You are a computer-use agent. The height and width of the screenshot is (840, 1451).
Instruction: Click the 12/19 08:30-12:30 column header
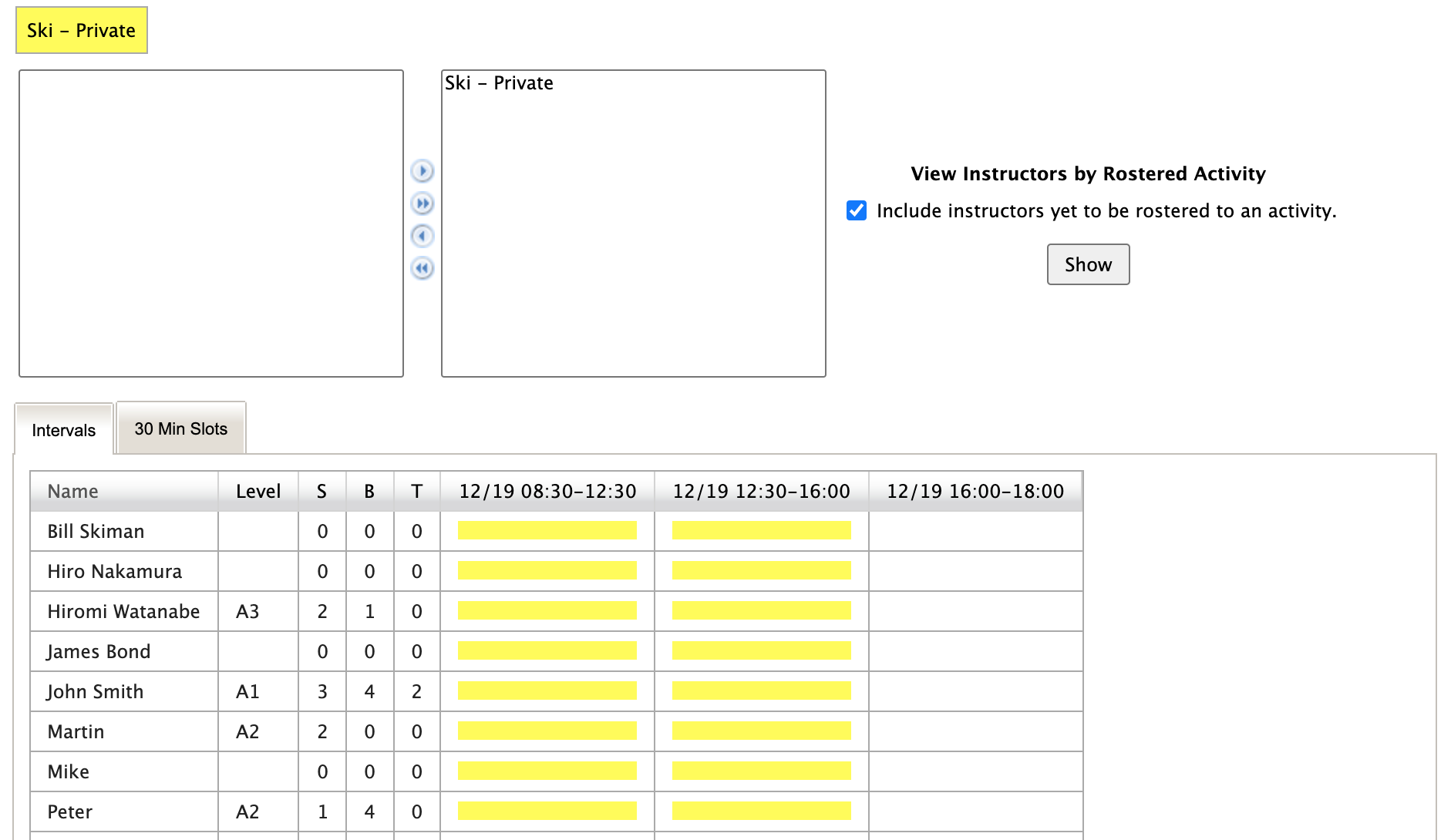click(547, 491)
